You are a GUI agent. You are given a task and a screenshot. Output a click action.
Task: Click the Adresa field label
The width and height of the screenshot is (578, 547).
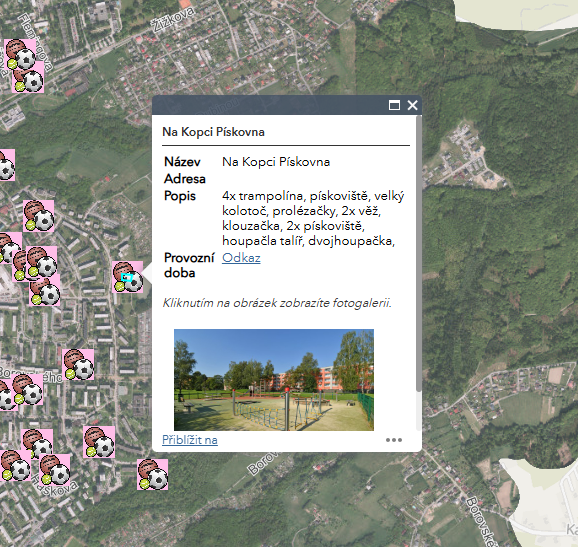[185, 179]
